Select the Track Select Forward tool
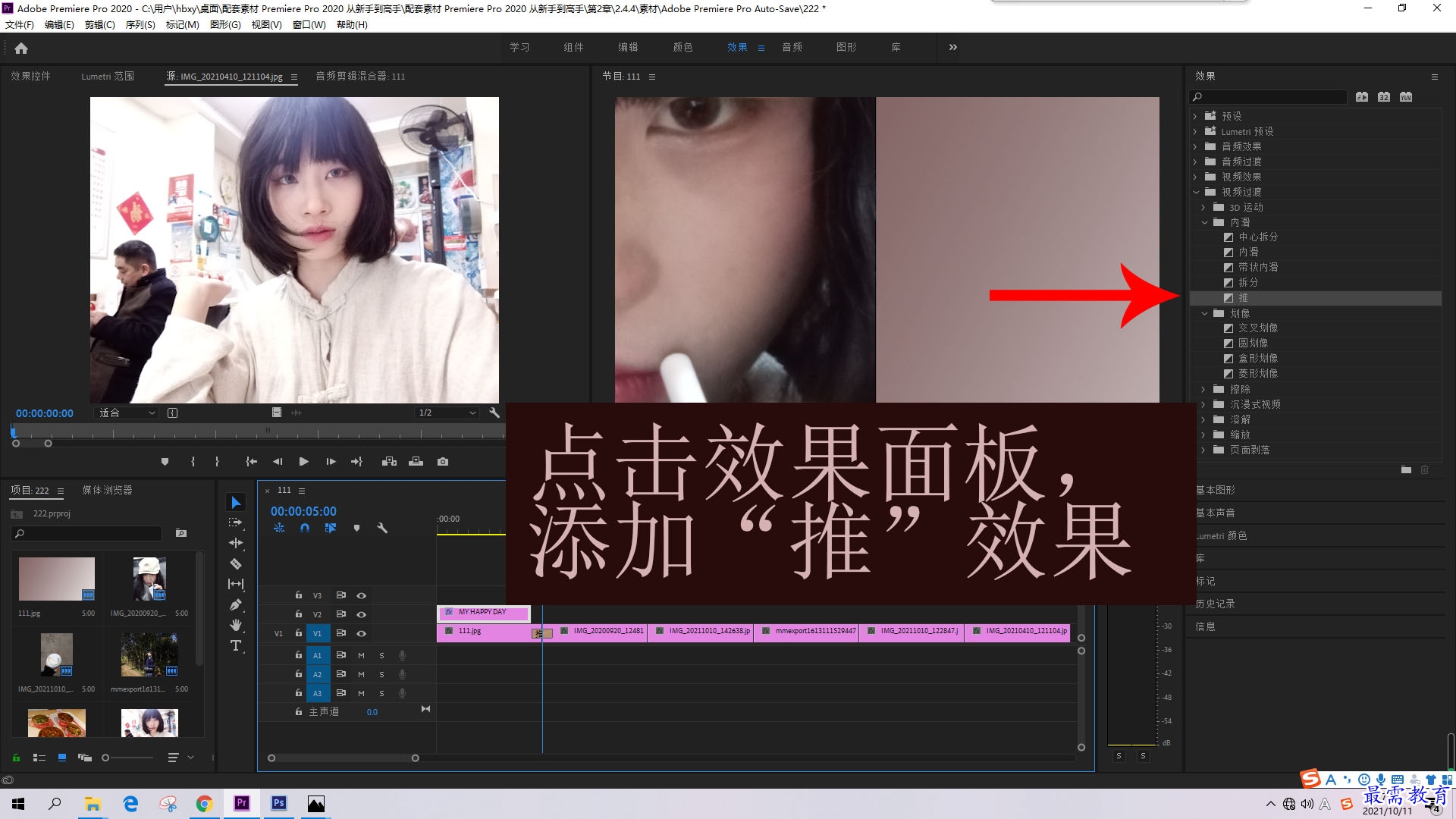 pos(236,522)
